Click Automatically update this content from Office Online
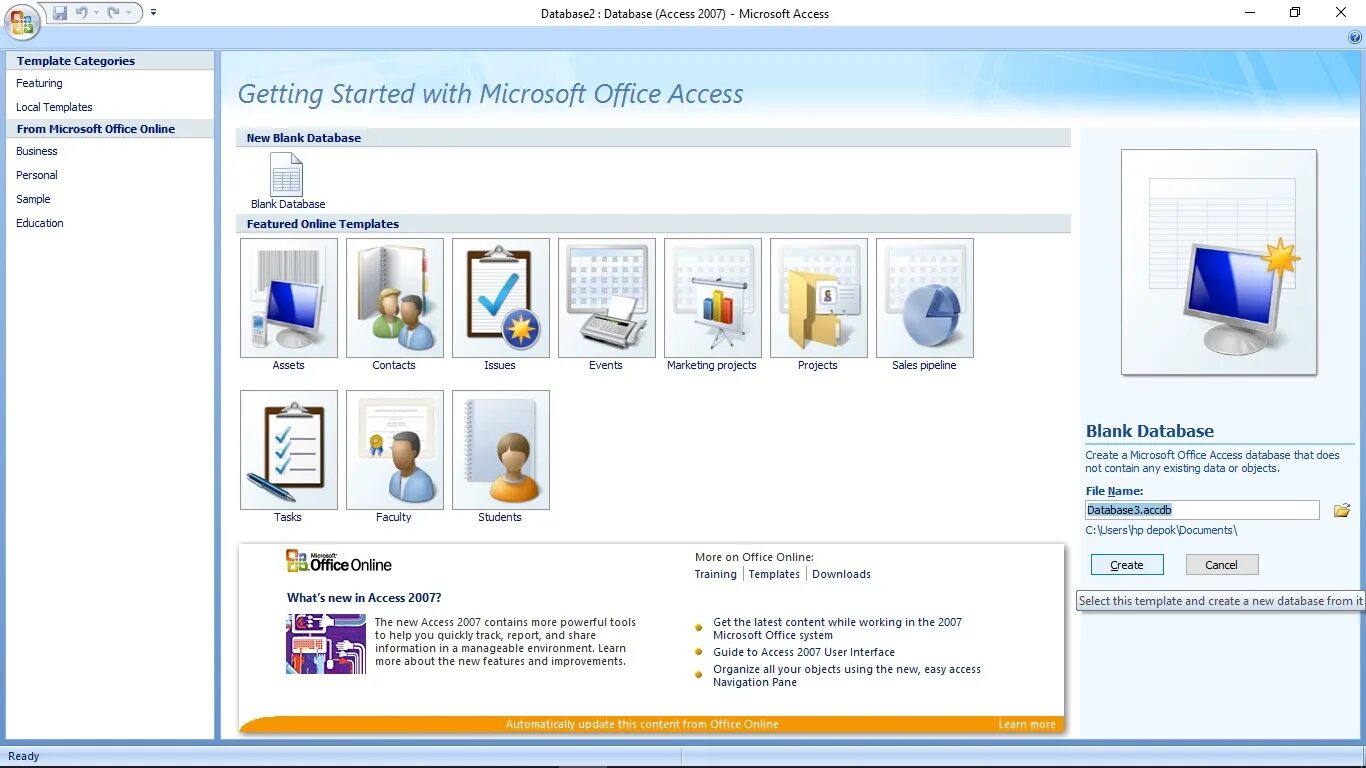This screenshot has width=1366, height=768. [642, 725]
